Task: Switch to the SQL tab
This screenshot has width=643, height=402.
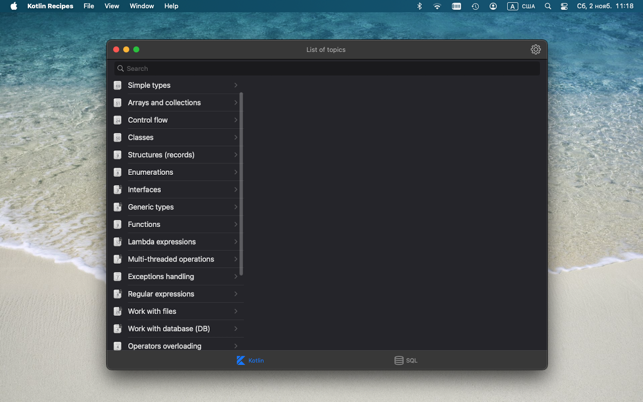Action: tap(406, 361)
